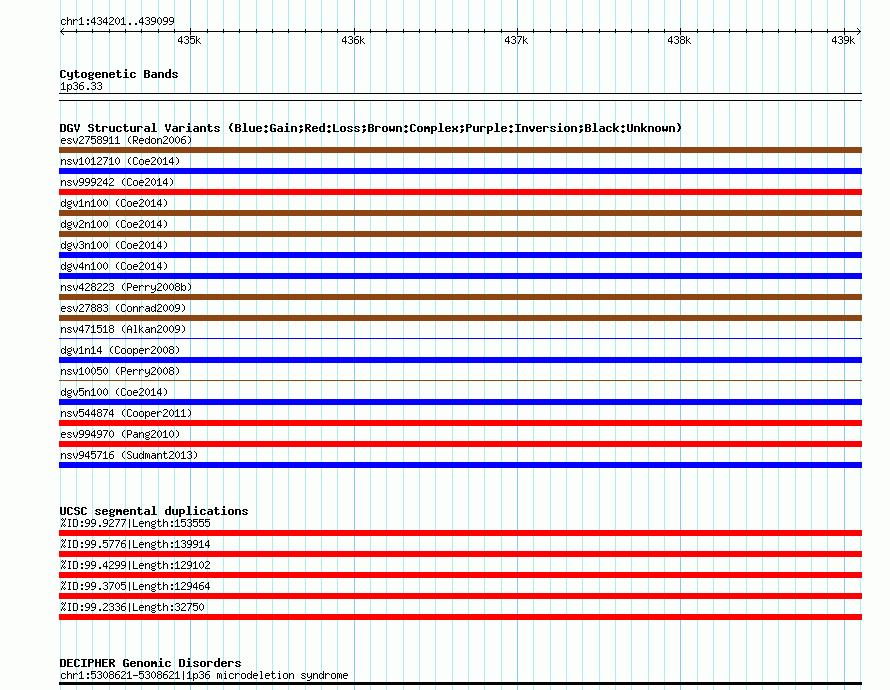
Task: Click the red bar under %ID:99.5776
Action: (460, 554)
